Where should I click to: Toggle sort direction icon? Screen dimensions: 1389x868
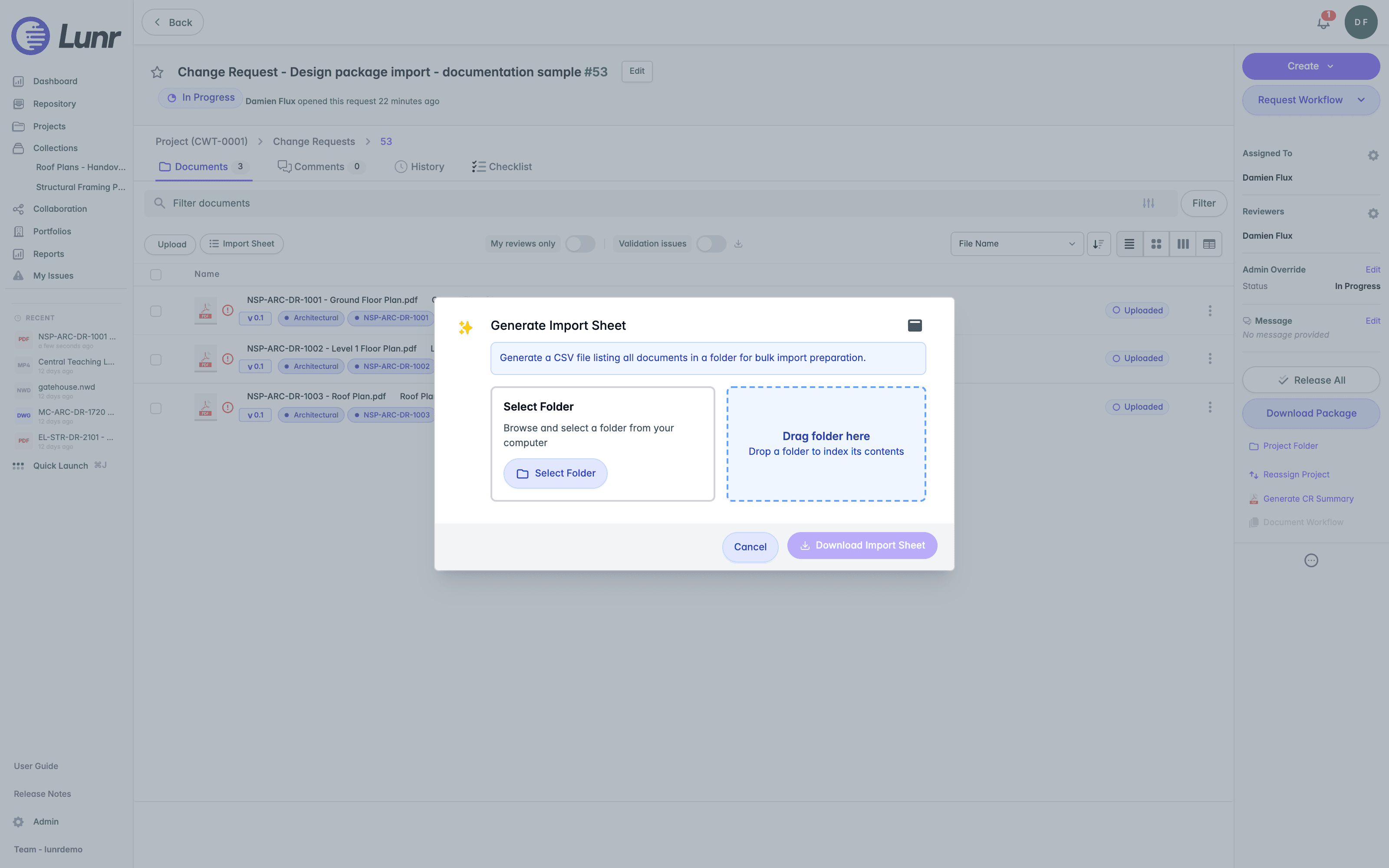(x=1099, y=244)
